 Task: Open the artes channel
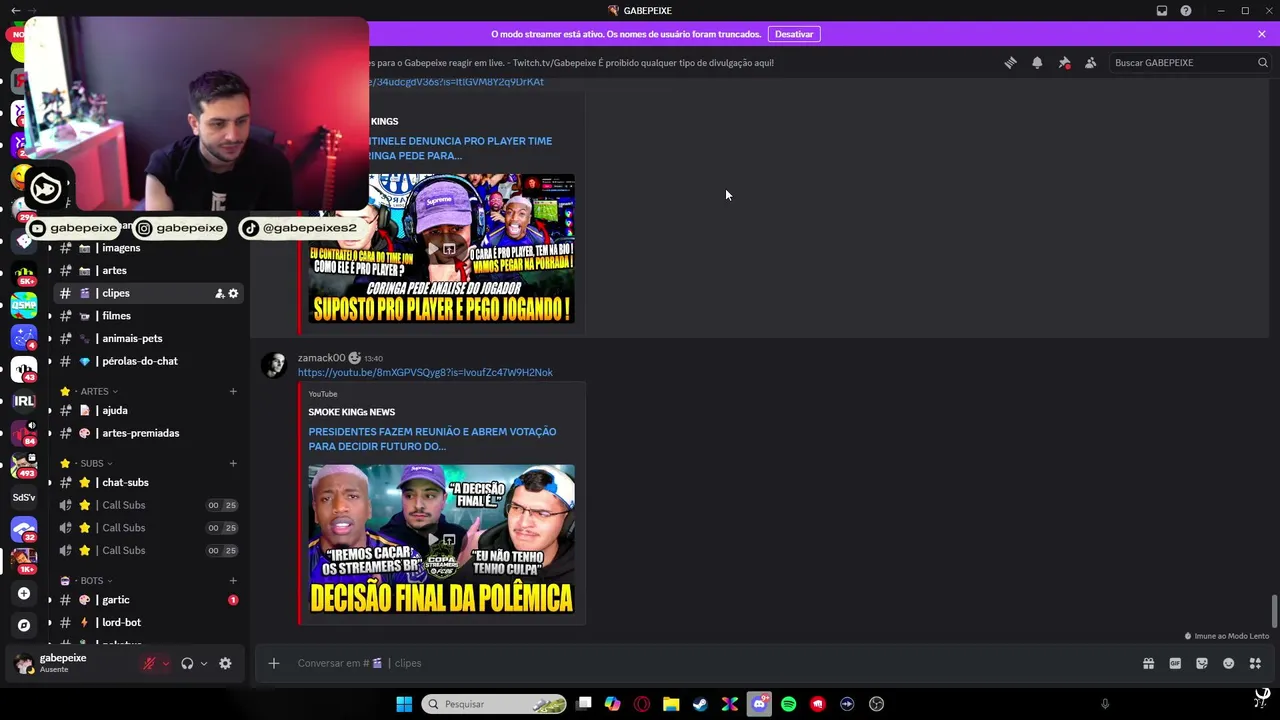pos(114,270)
